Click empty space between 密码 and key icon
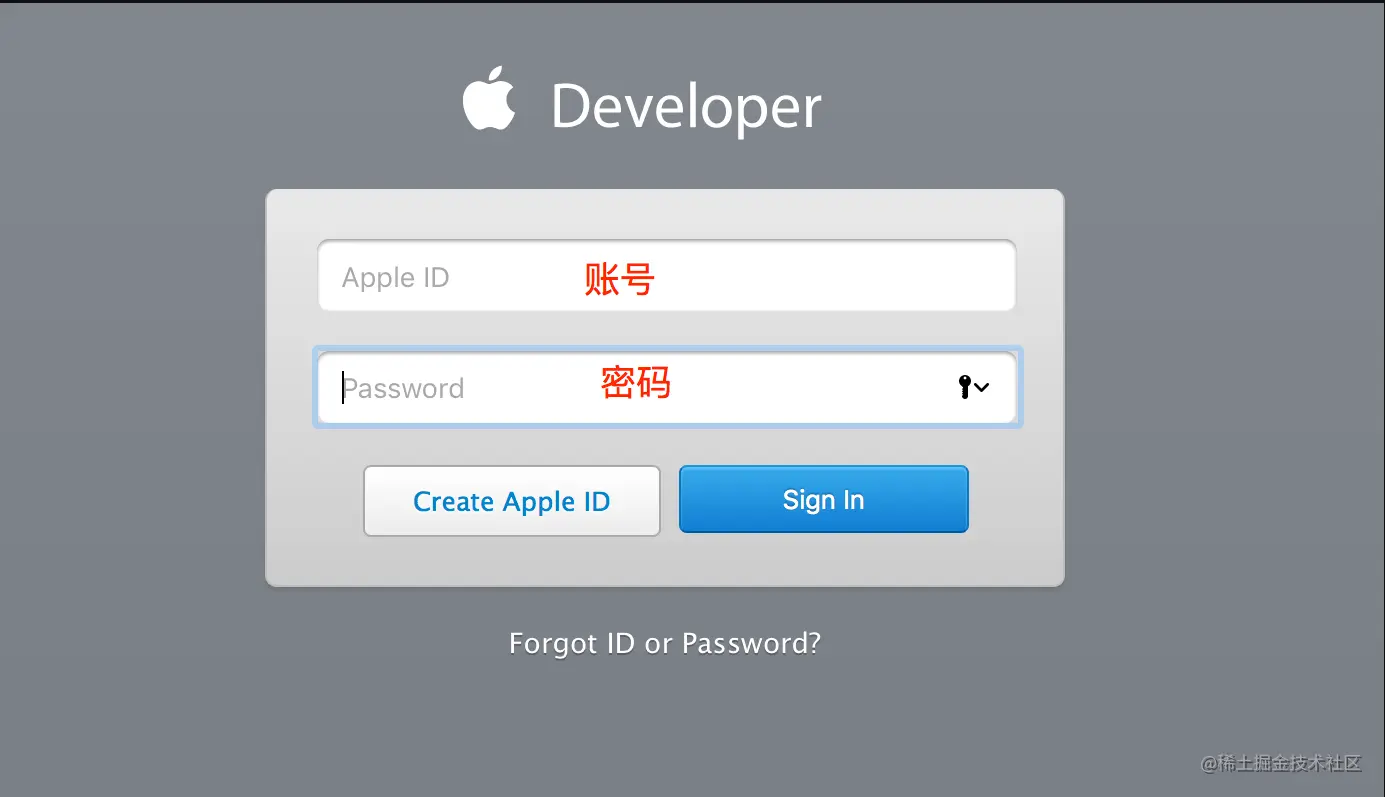This screenshot has height=797, width=1385. click(x=810, y=388)
